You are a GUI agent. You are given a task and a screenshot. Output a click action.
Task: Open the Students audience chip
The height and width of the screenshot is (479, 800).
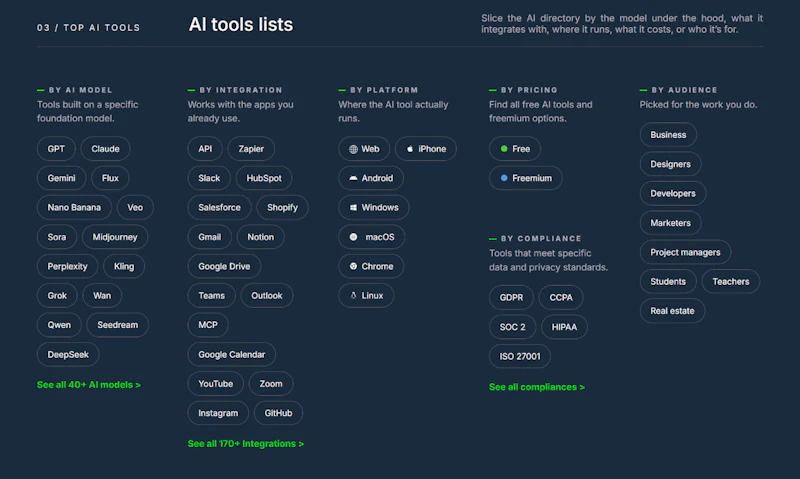pyautogui.click(x=668, y=282)
